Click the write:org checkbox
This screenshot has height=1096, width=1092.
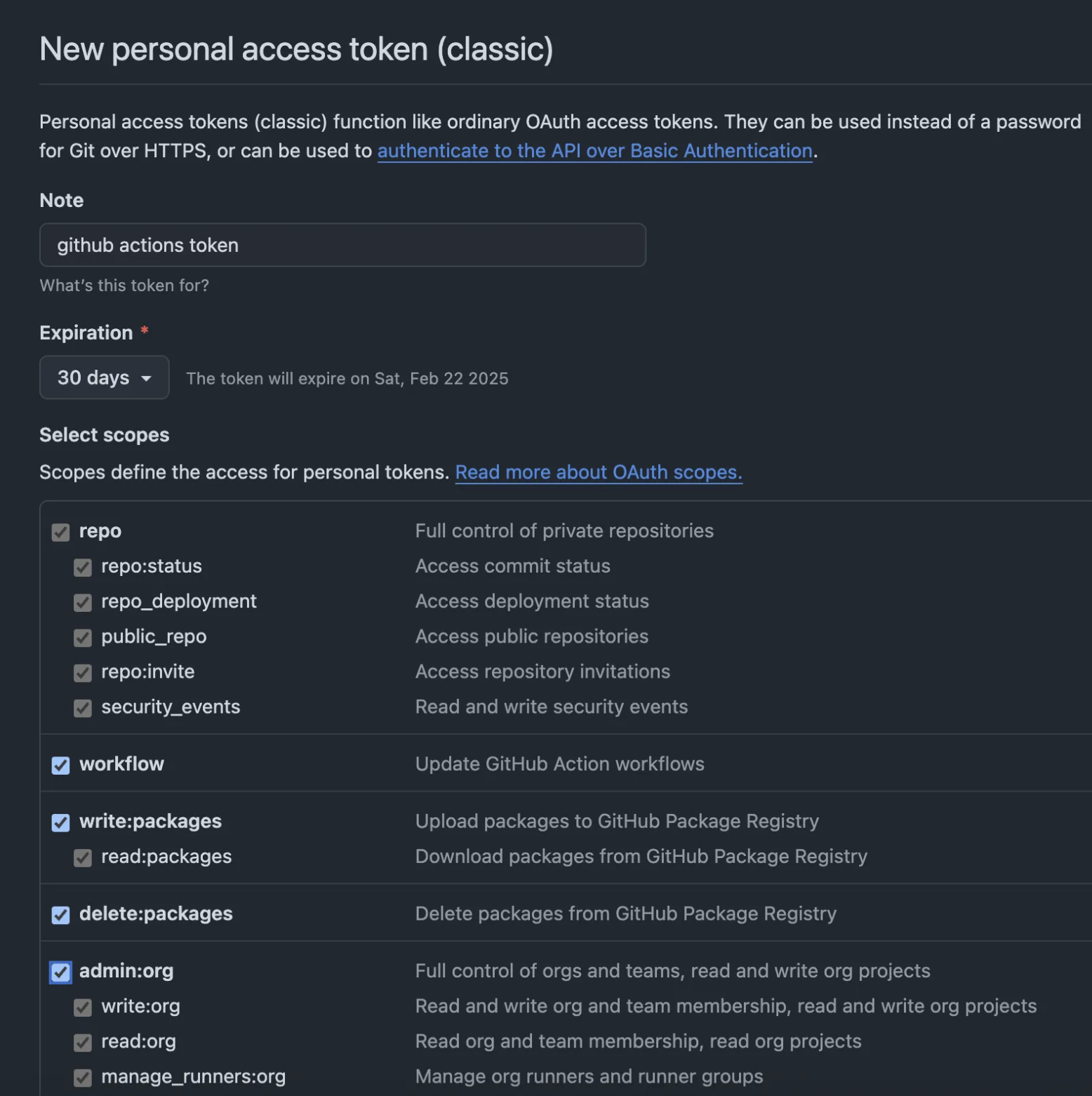pos(83,1008)
